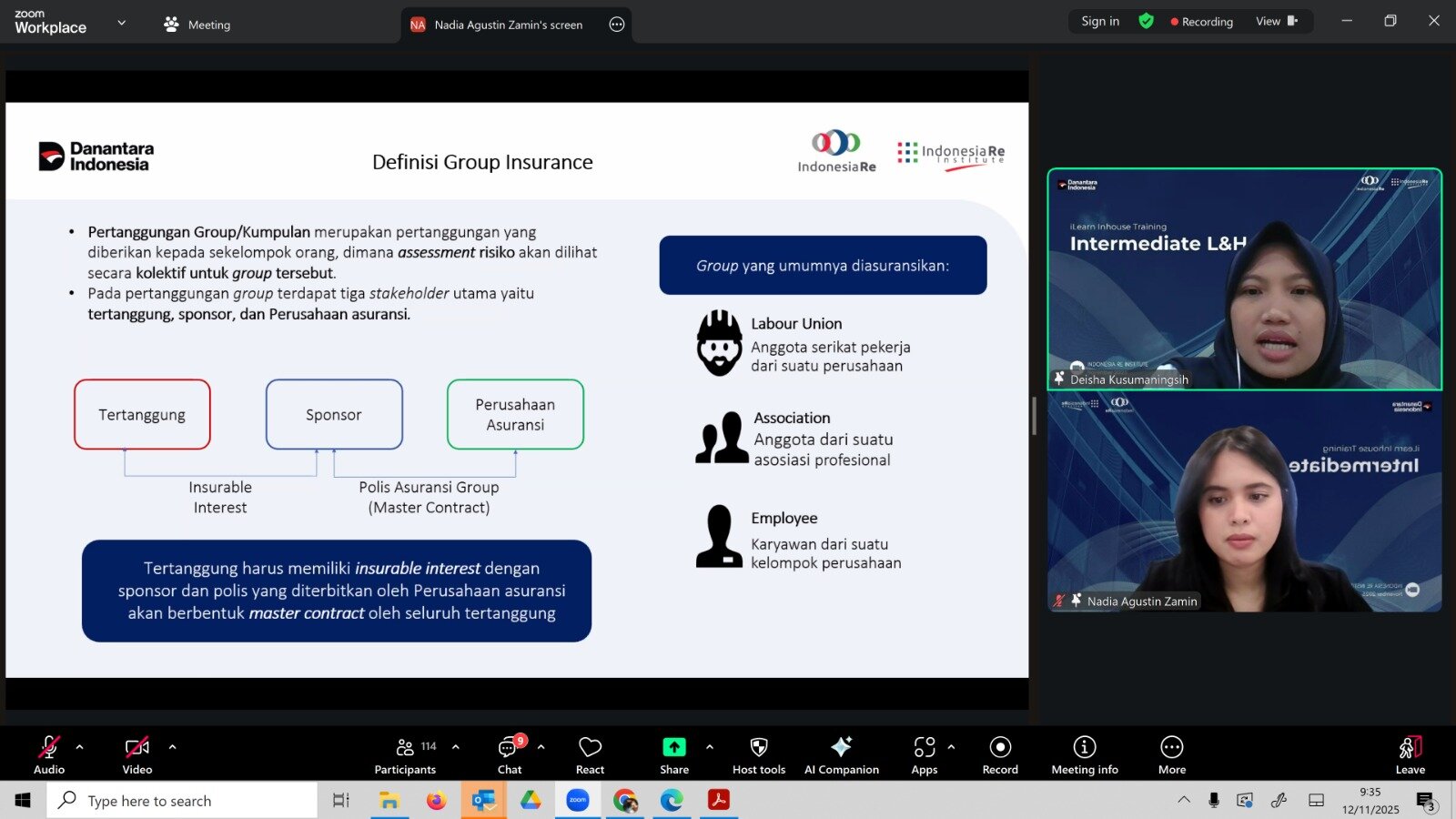Open the Participants panel
The width and height of the screenshot is (1456, 819).
(x=405, y=755)
